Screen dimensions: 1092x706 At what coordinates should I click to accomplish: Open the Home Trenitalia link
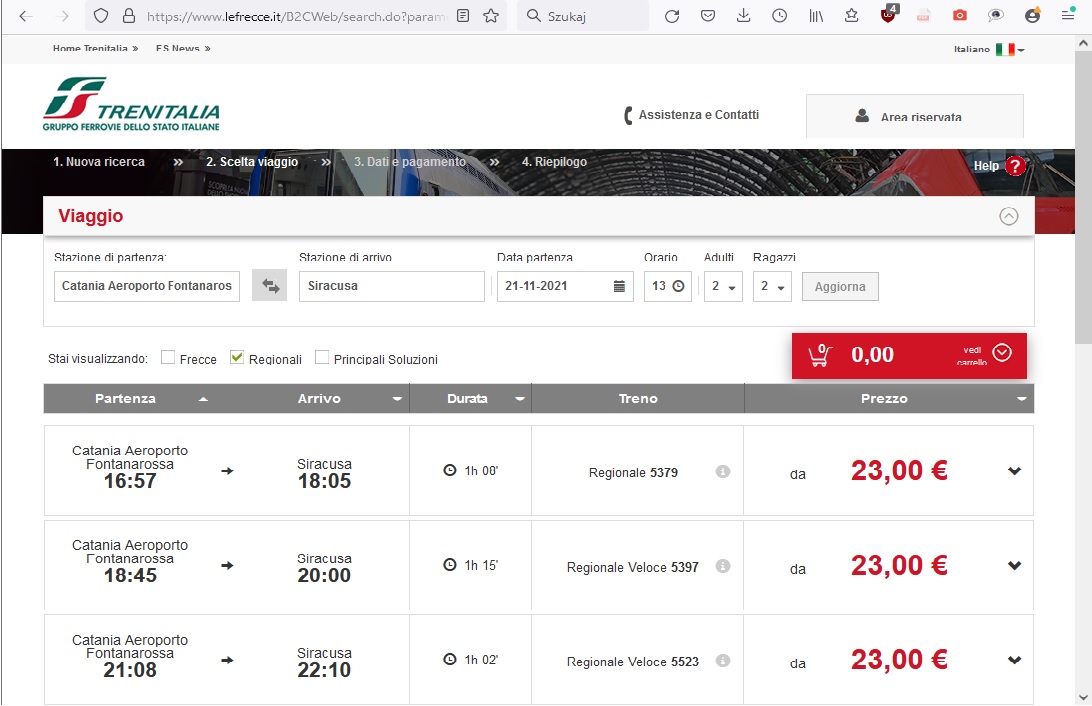(x=95, y=49)
